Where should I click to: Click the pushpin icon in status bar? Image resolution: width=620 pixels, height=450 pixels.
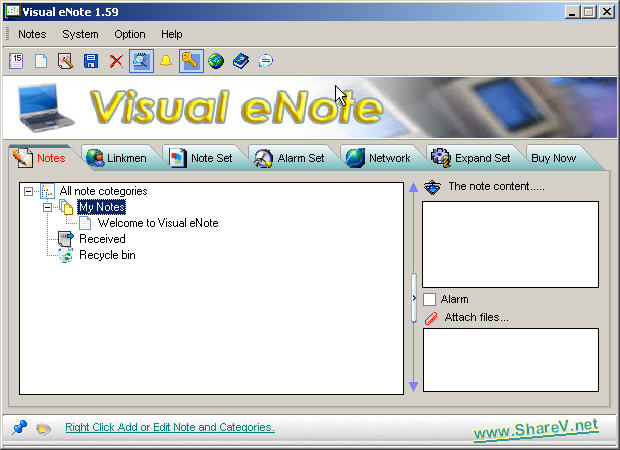point(19,427)
